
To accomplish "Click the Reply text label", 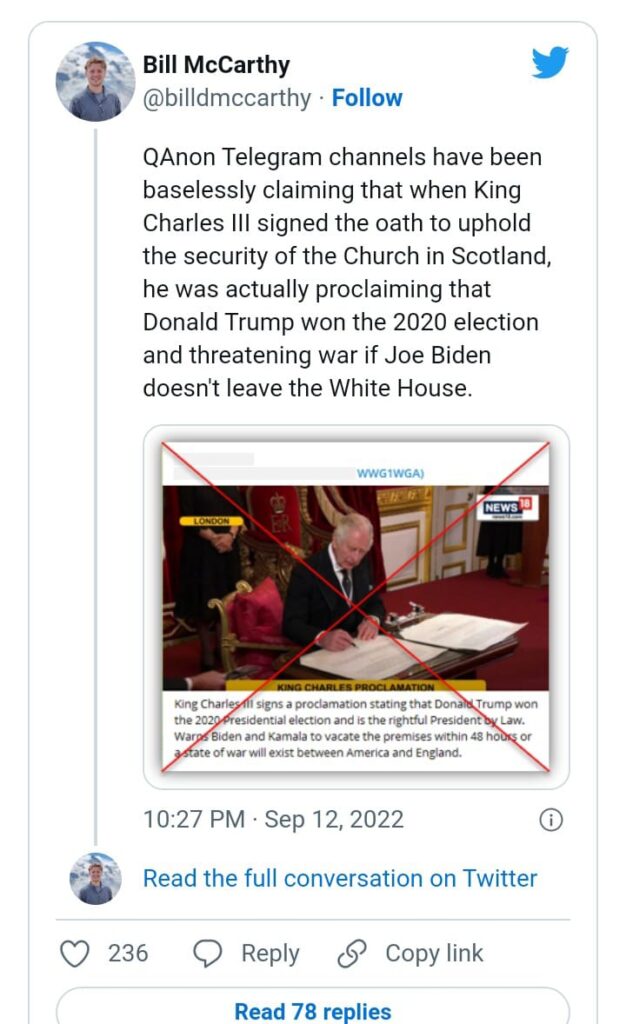I will click(x=270, y=953).
